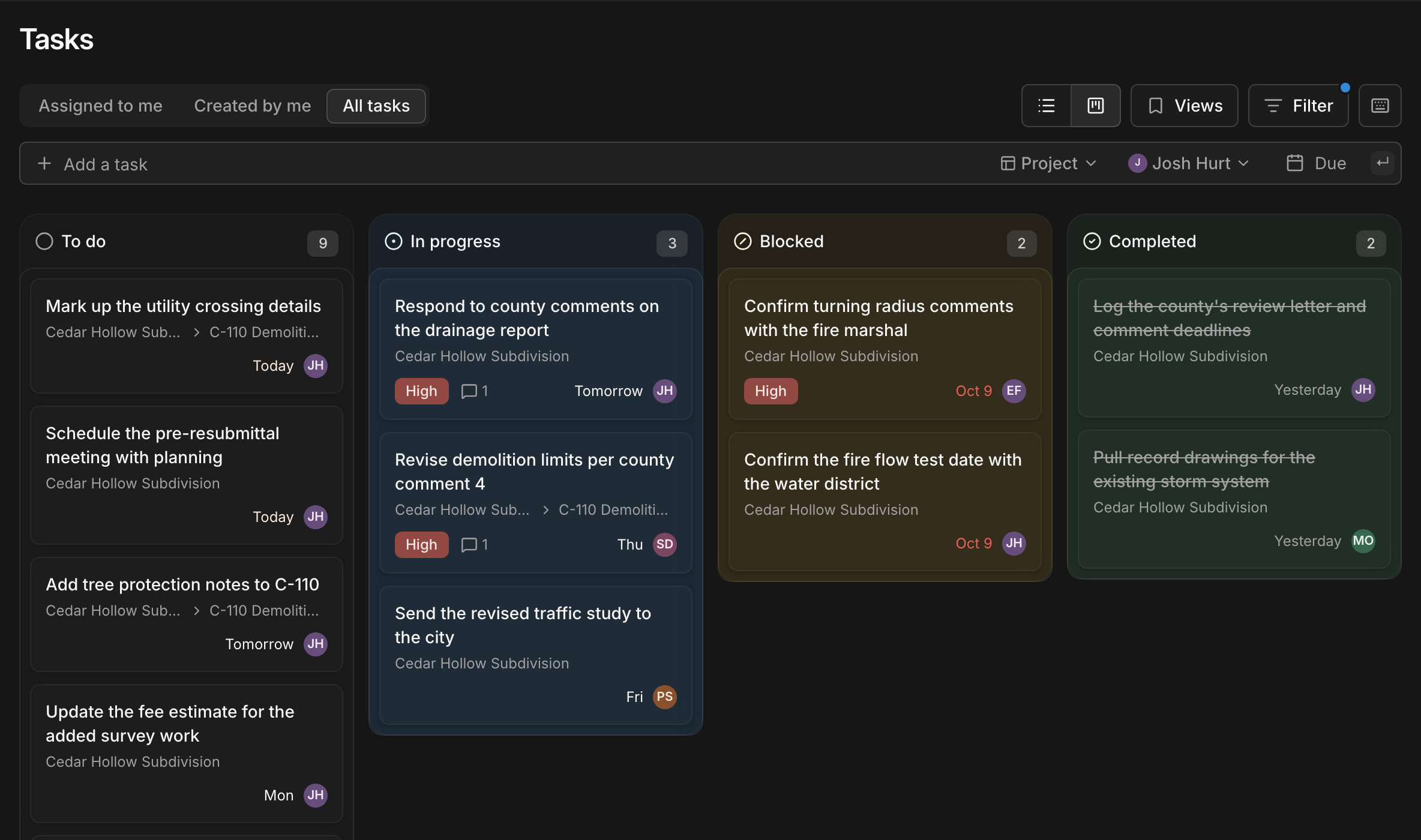Open Pull record drawings completed card

click(x=1234, y=499)
